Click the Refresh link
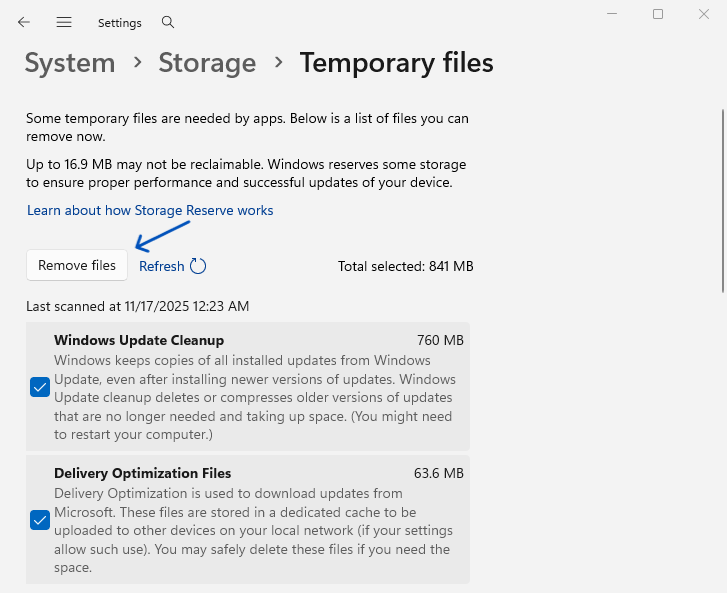The width and height of the screenshot is (727, 593). tap(162, 266)
